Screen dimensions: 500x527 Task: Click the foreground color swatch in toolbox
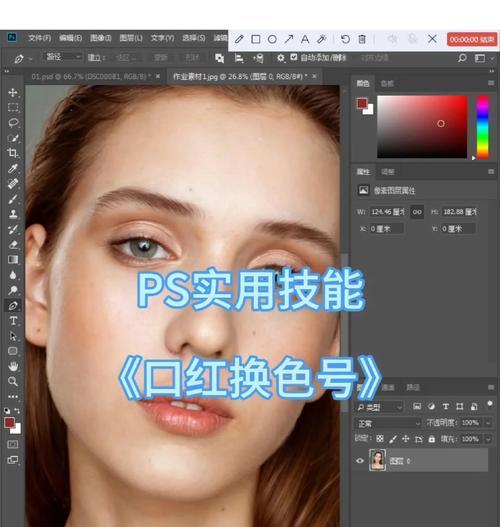coord(9,423)
